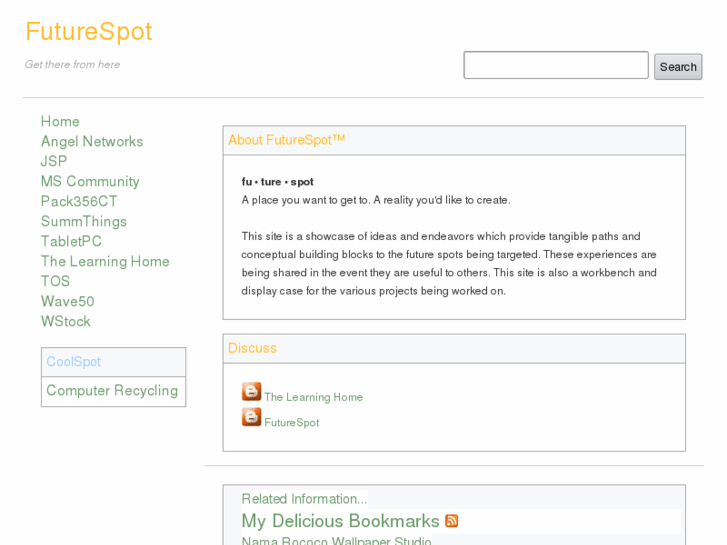Image resolution: width=727 pixels, height=545 pixels.
Task: Go to Home in the sidebar
Action: 60,122
